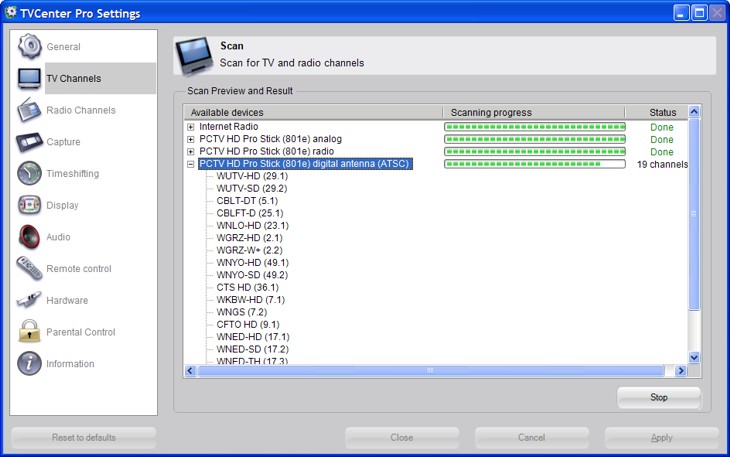Select channel WNLO-HD (23.1)

[253, 225]
